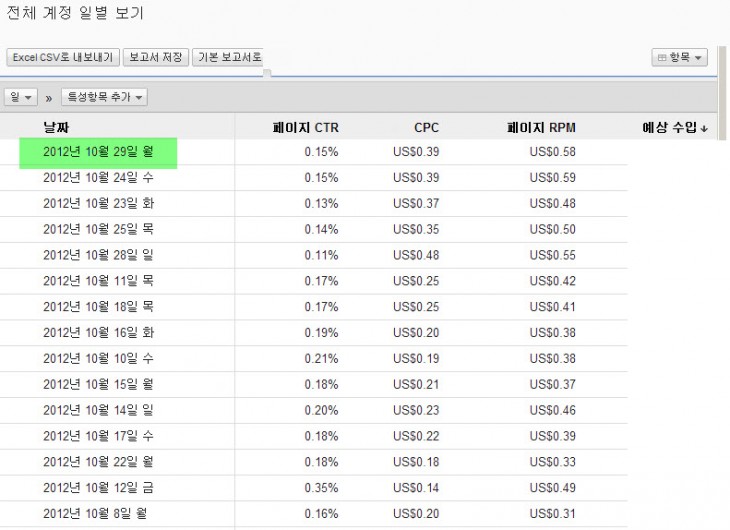Sort by the 날짜 column header

(x=56, y=127)
